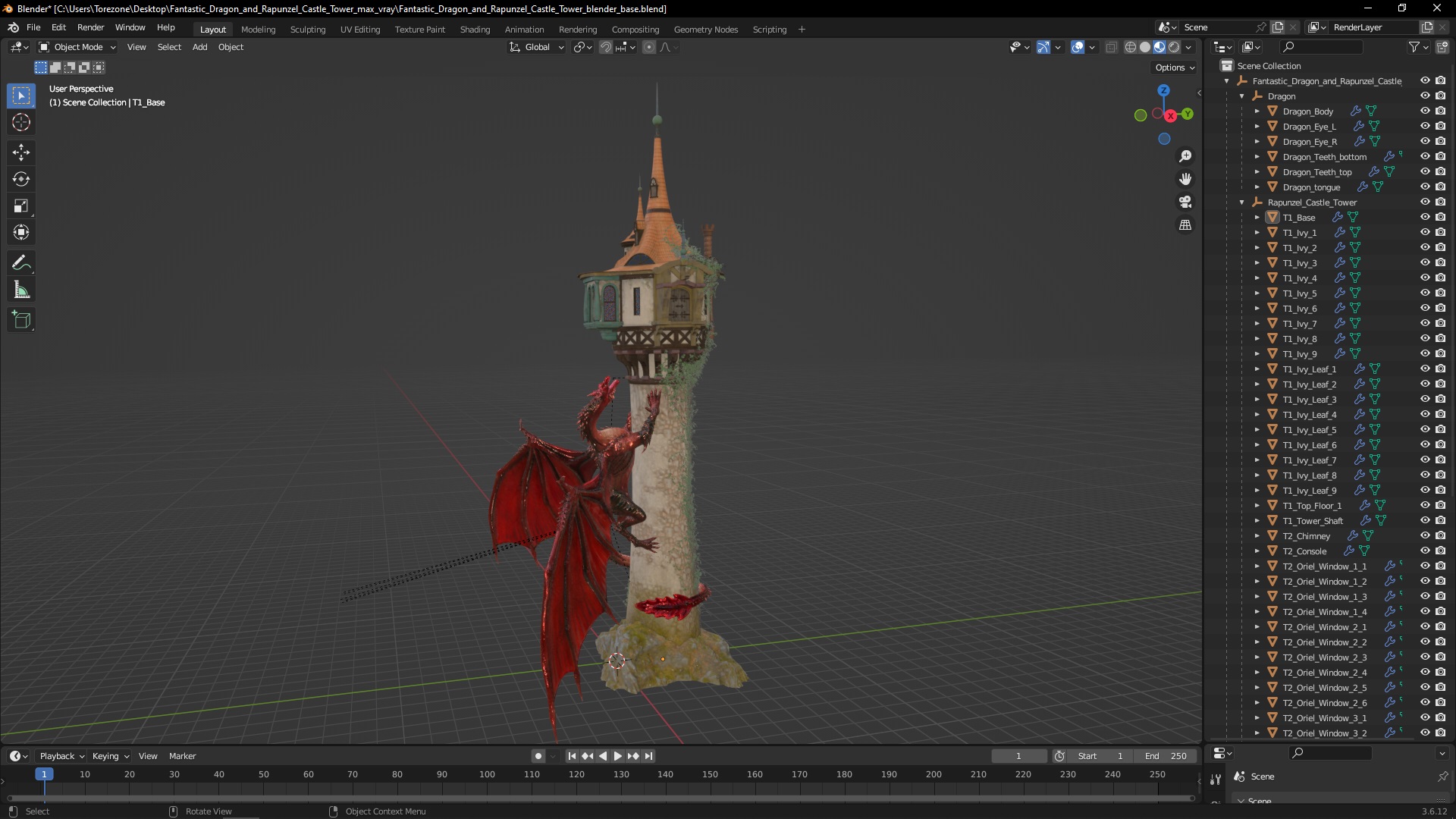Click the End frame field
Viewport: 1456px width, 819px height.
point(1167,756)
